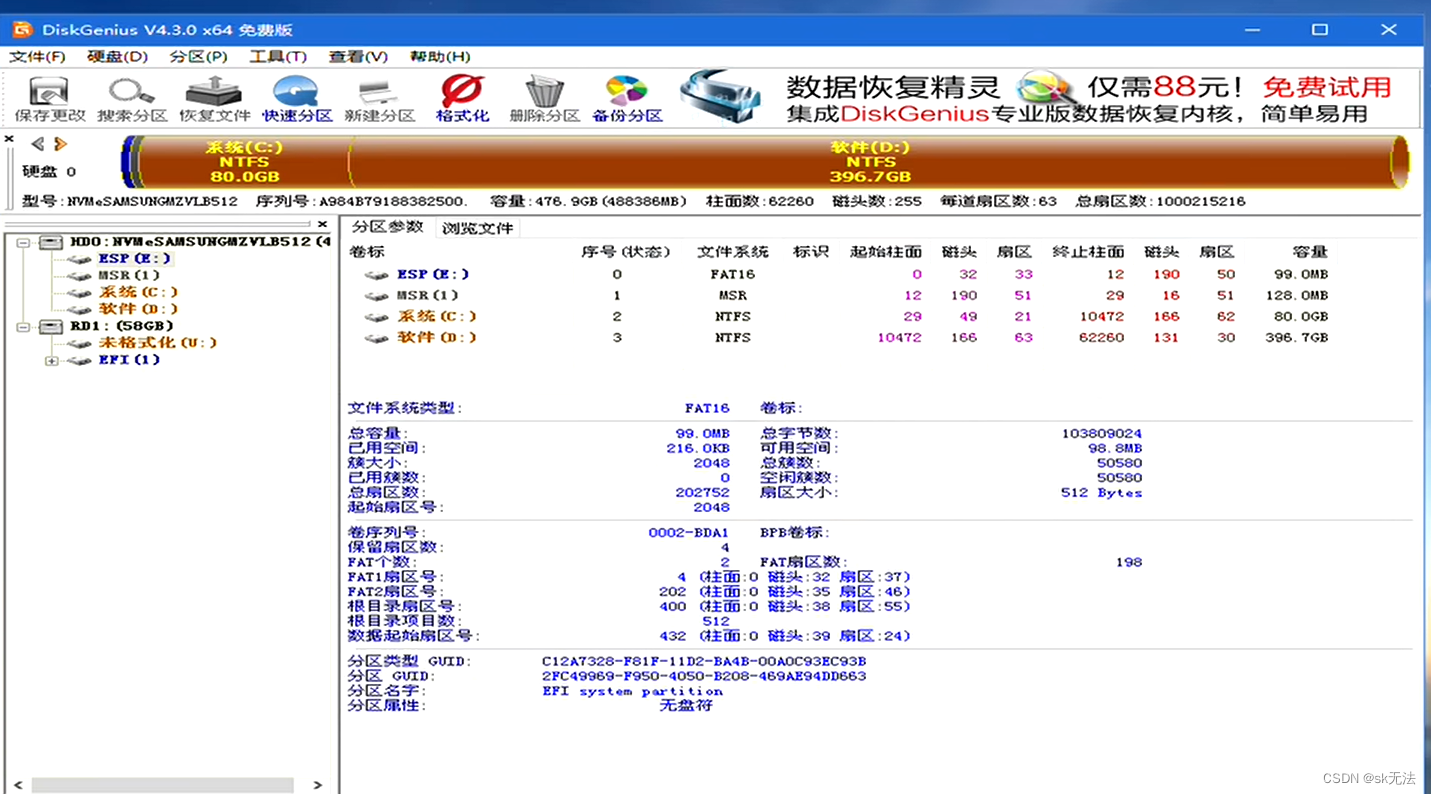Click the Recover Files (恢复文件) icon
Screen dimensions: 1431x794
pos(215,99)
